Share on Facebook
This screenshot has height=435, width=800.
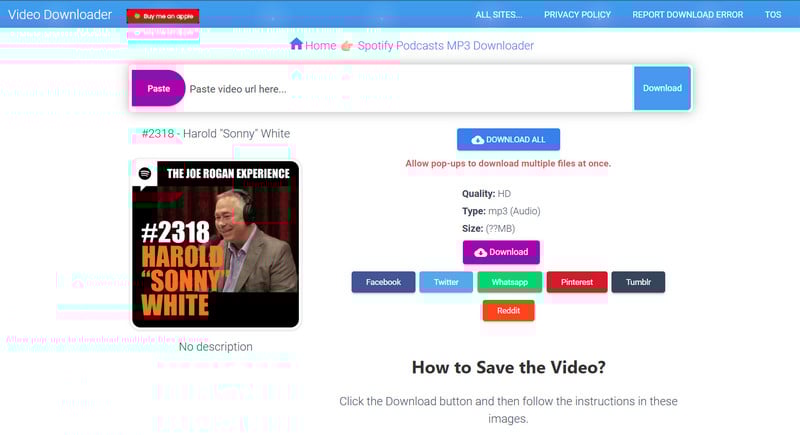coord(383,282)
